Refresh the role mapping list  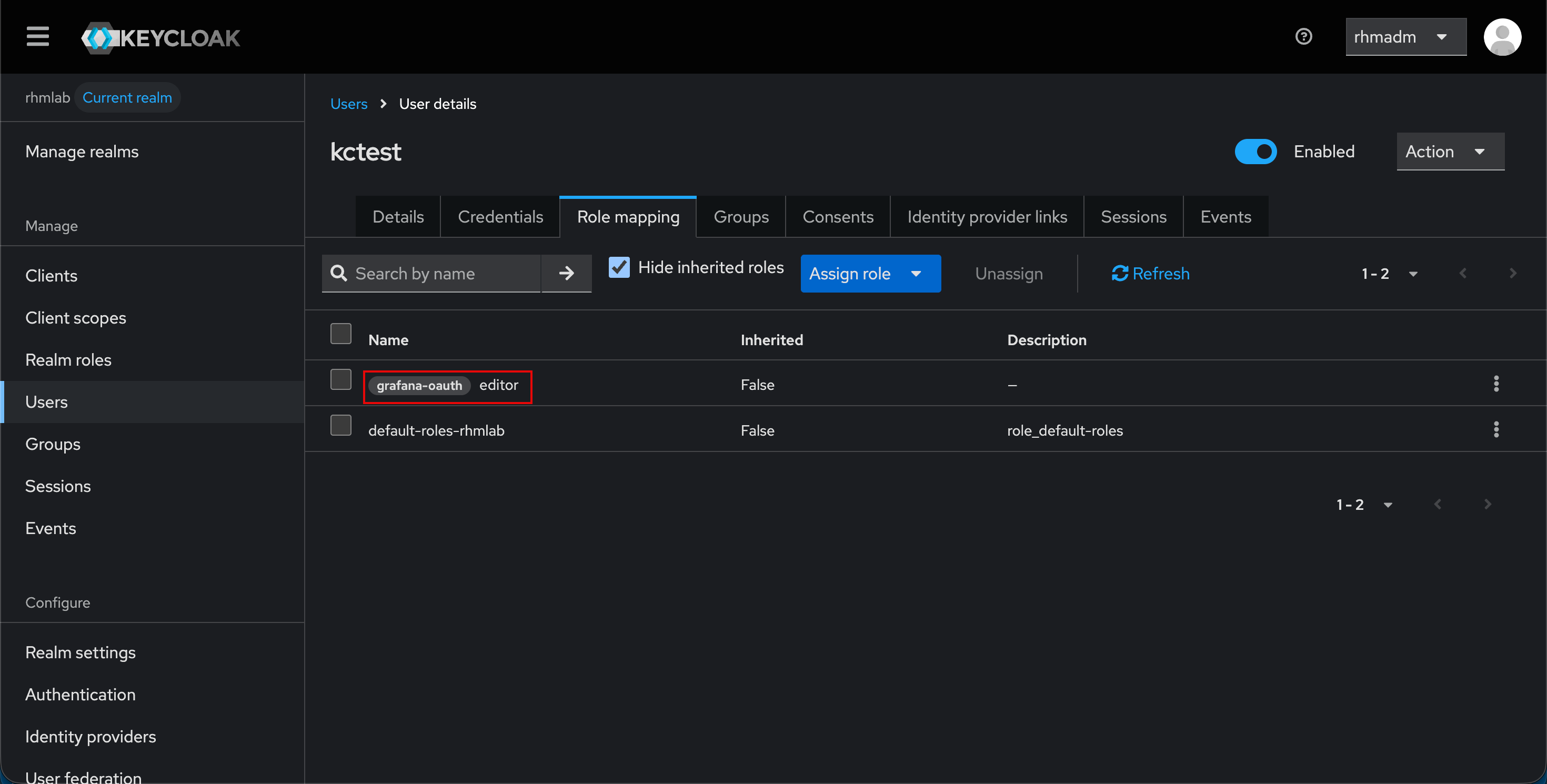1149,273
